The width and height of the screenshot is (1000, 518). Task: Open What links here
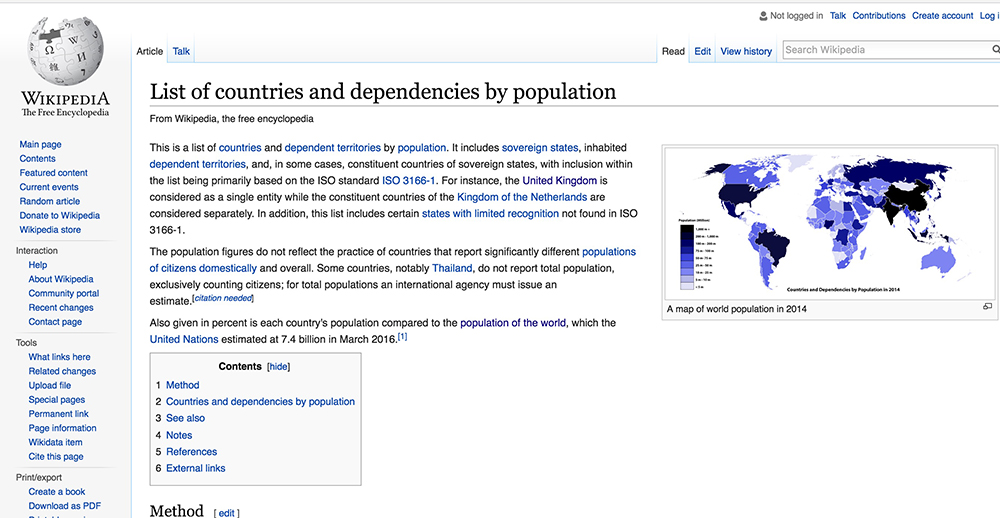tap(59, 357)
